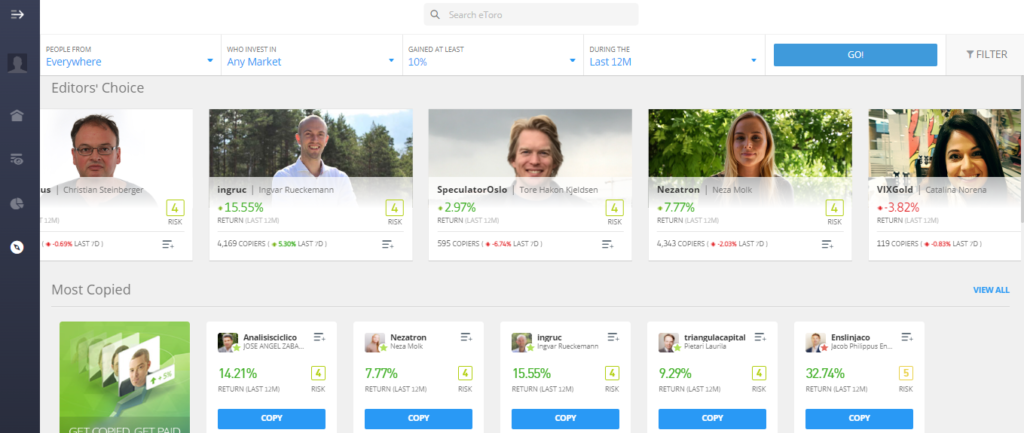The image size is (1024, 433).
Task: Open the Discover compass icon in the sidebar
Action: click(18, 247)
